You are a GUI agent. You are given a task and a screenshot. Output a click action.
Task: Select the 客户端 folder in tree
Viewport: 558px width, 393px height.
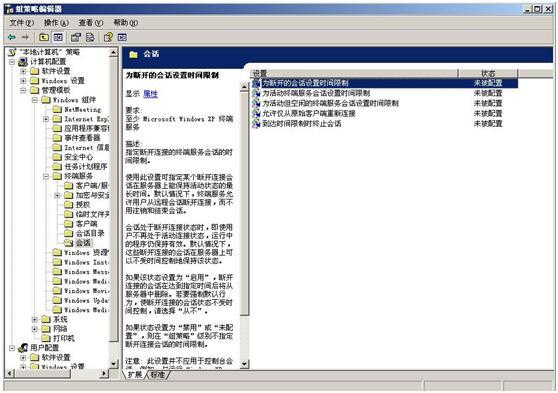pos(86,224)
